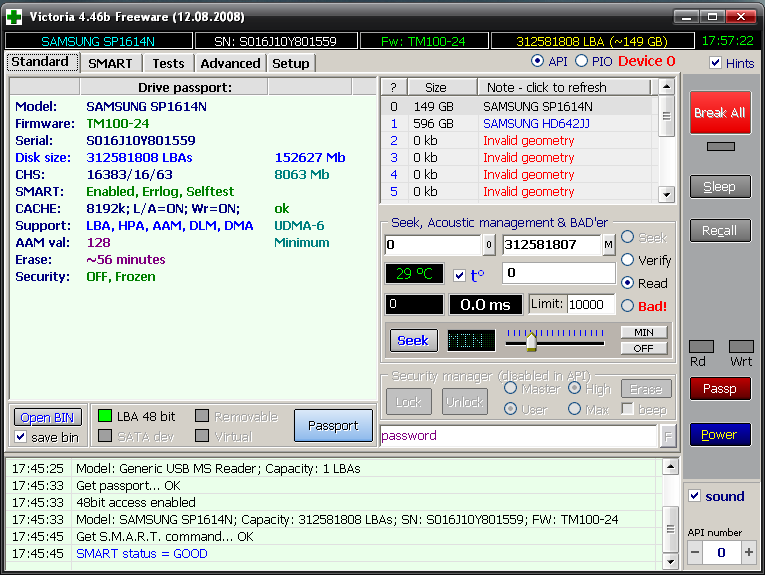
Task: Click the drive list scrollbar thumb
Action: pos(666,116)
